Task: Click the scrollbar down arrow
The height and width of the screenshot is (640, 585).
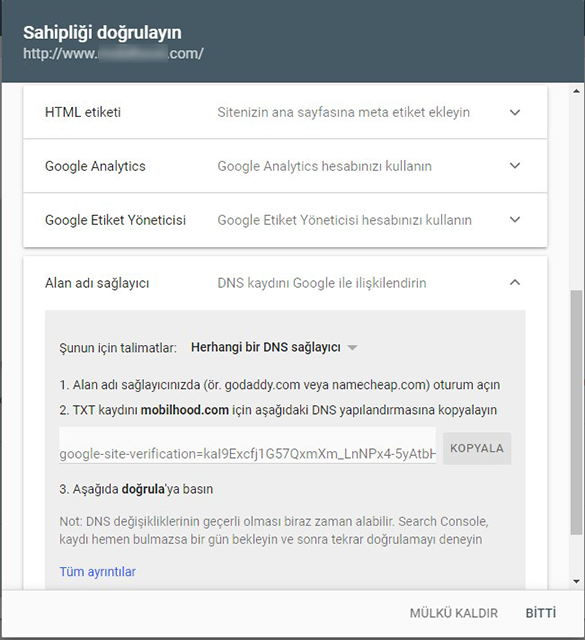Action: coord(576,581)
